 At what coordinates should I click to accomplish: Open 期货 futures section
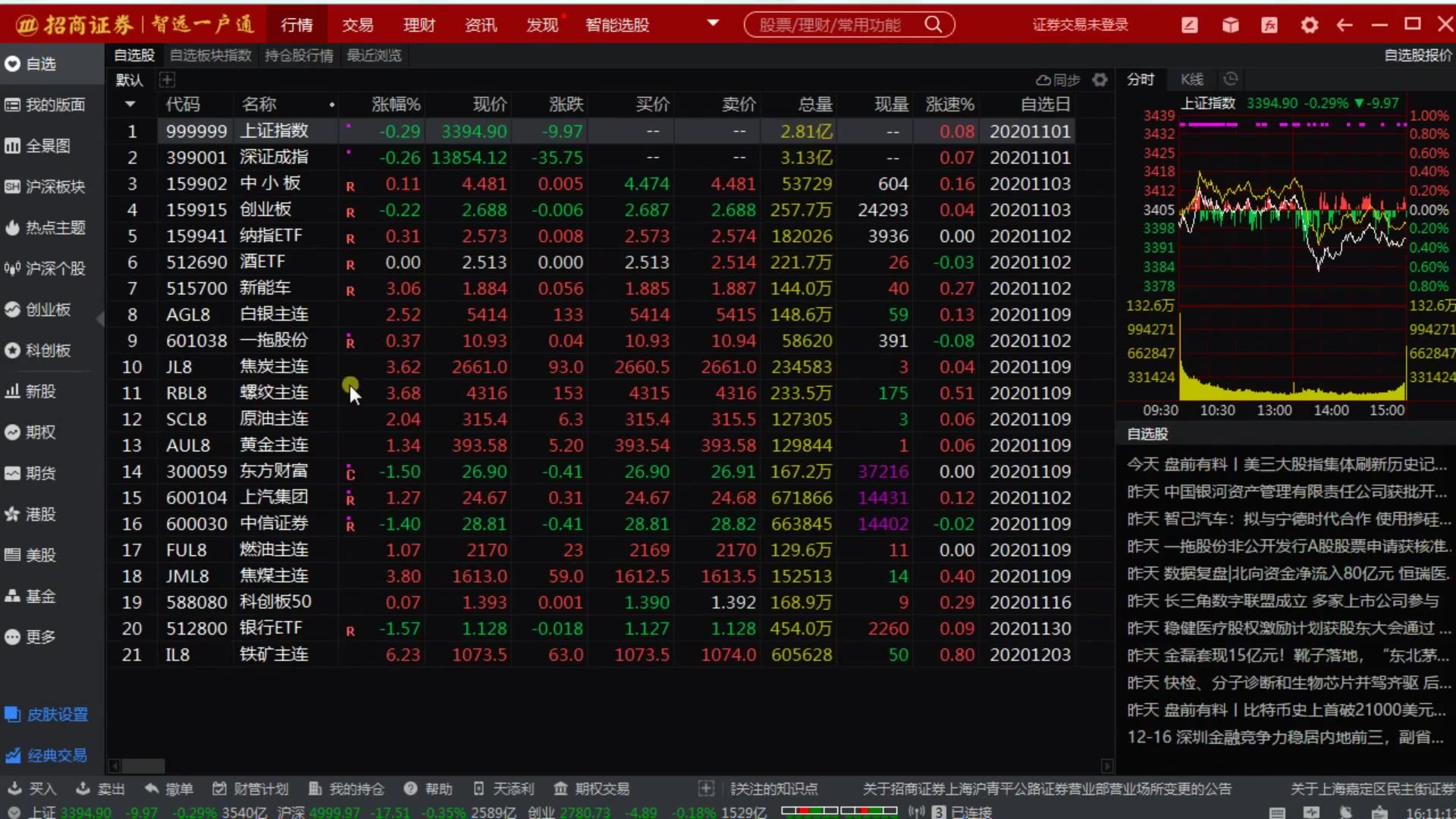coord(30,473)
